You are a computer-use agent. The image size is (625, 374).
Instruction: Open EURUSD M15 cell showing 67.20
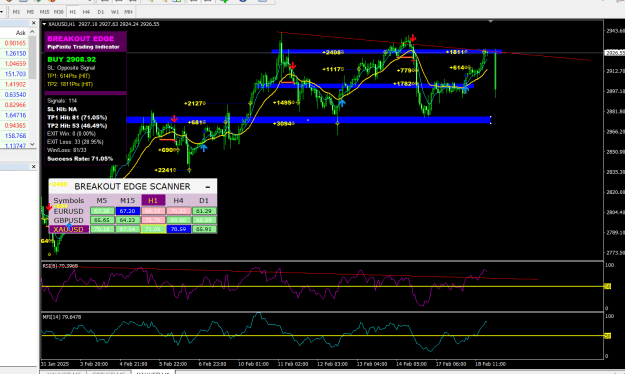(x=128, y=211)
